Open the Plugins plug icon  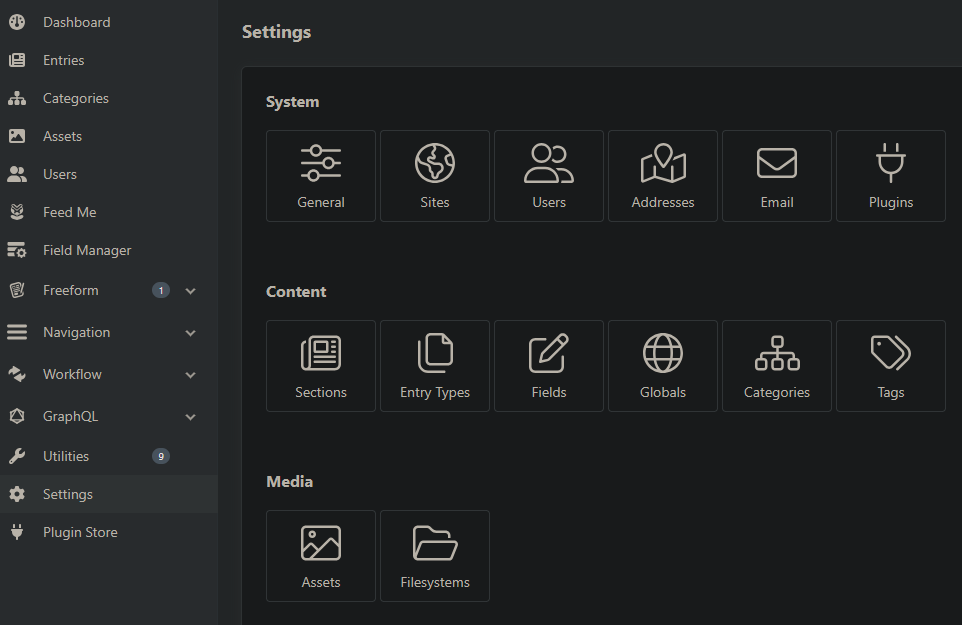coord(890,162)
